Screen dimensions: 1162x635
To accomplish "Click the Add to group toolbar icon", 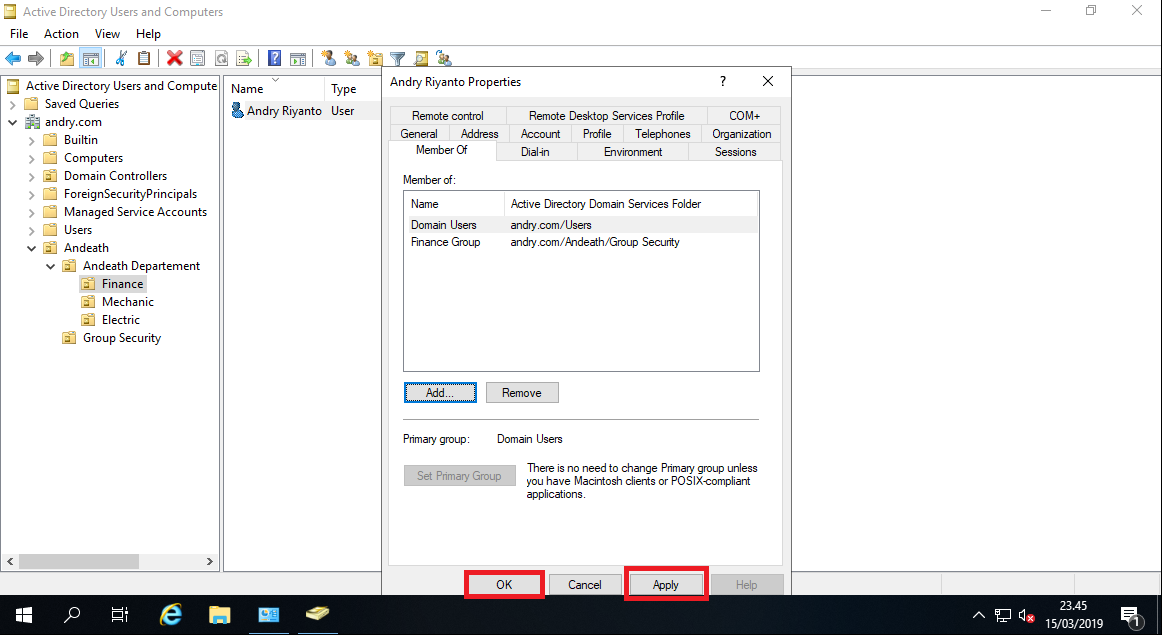I will point(444,59).
